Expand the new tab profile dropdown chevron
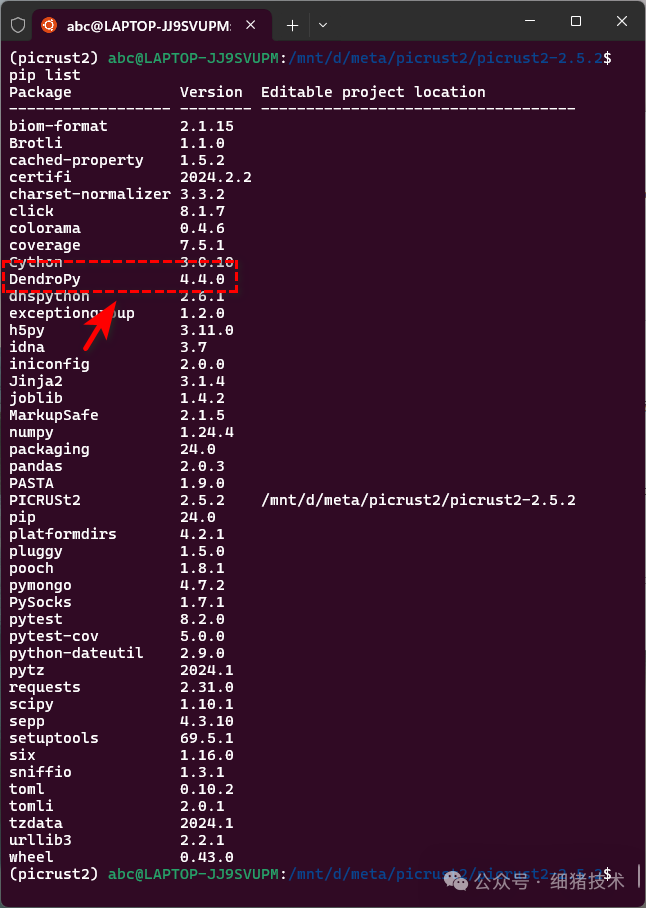646x908 pixels. pyautogui.click(x=322, y=25)
